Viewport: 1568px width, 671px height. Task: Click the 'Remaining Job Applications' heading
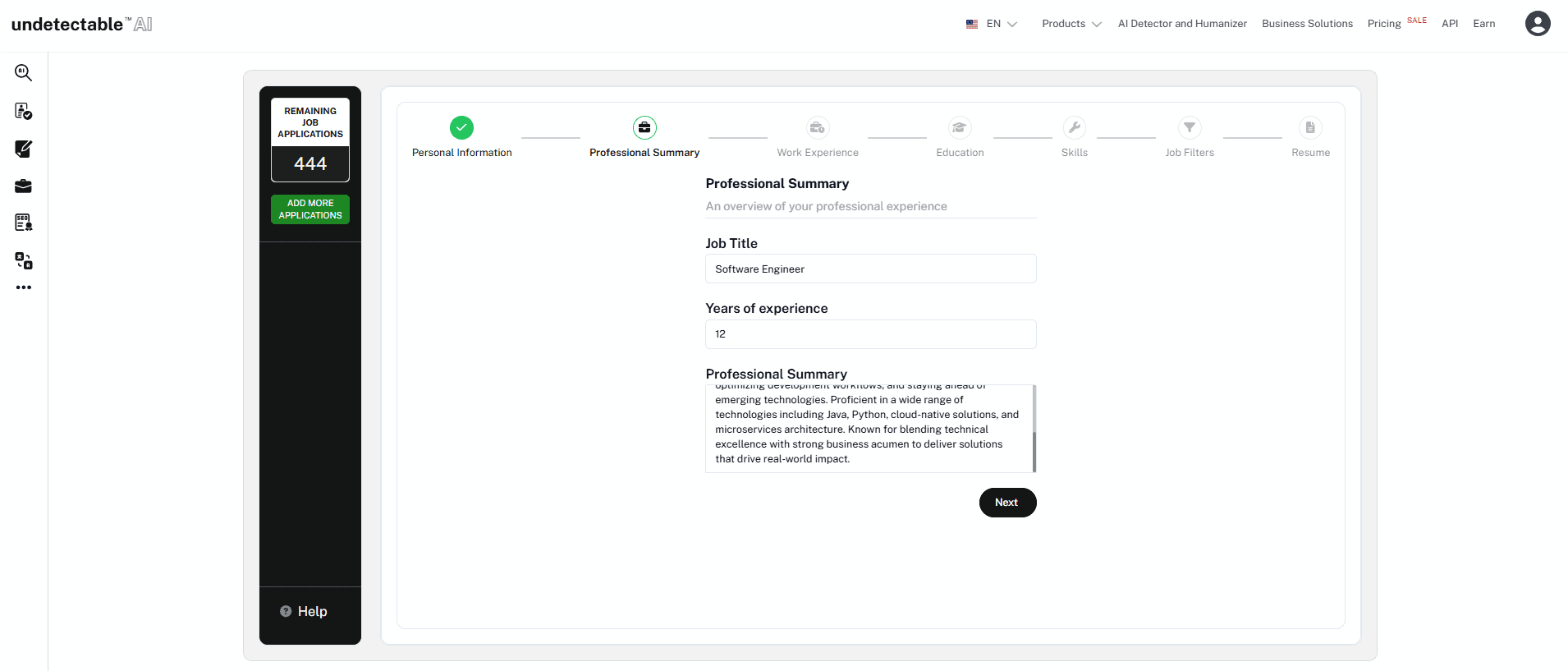coord(310,122)
